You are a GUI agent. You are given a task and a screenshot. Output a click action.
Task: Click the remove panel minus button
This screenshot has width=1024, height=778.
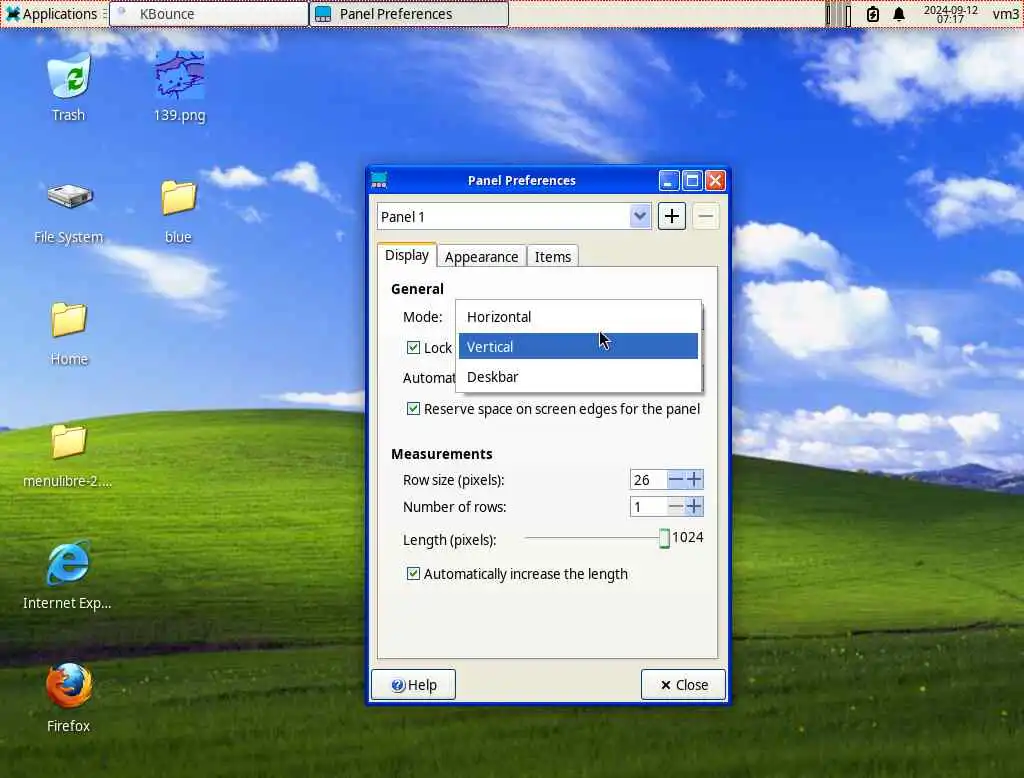[x=705, y=216]
